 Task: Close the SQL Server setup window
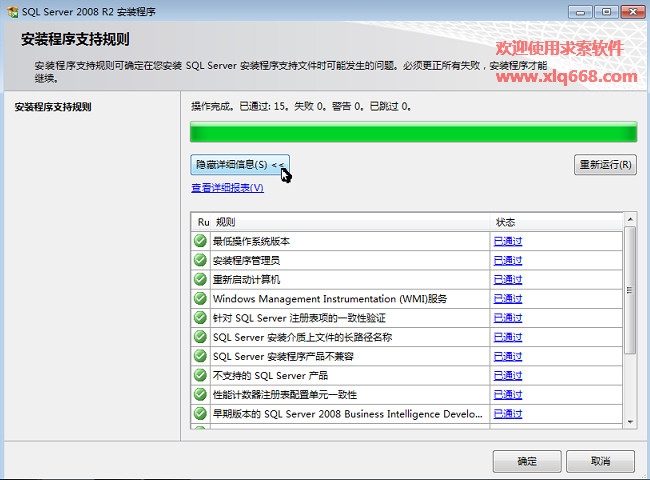point(633,12)
